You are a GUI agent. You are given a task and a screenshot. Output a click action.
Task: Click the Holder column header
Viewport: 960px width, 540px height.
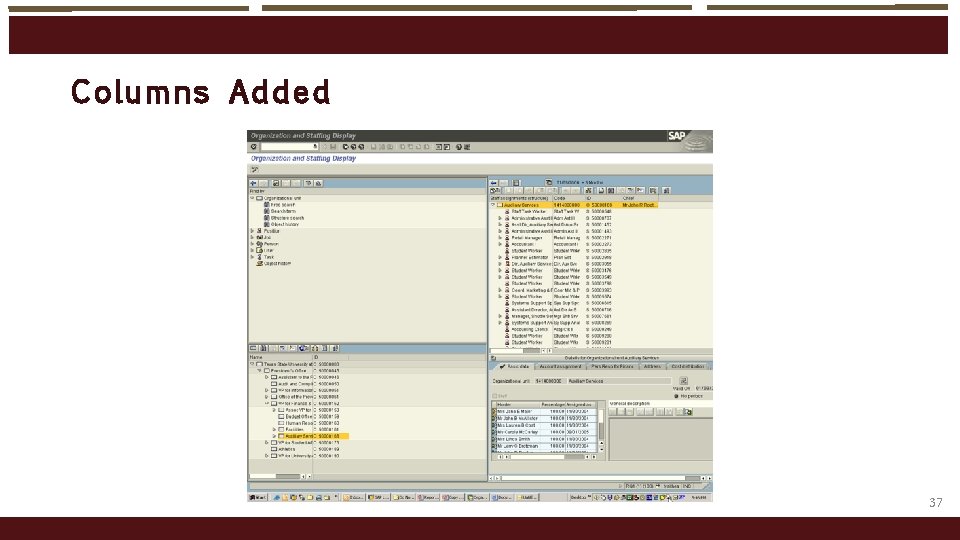[518, 405]
